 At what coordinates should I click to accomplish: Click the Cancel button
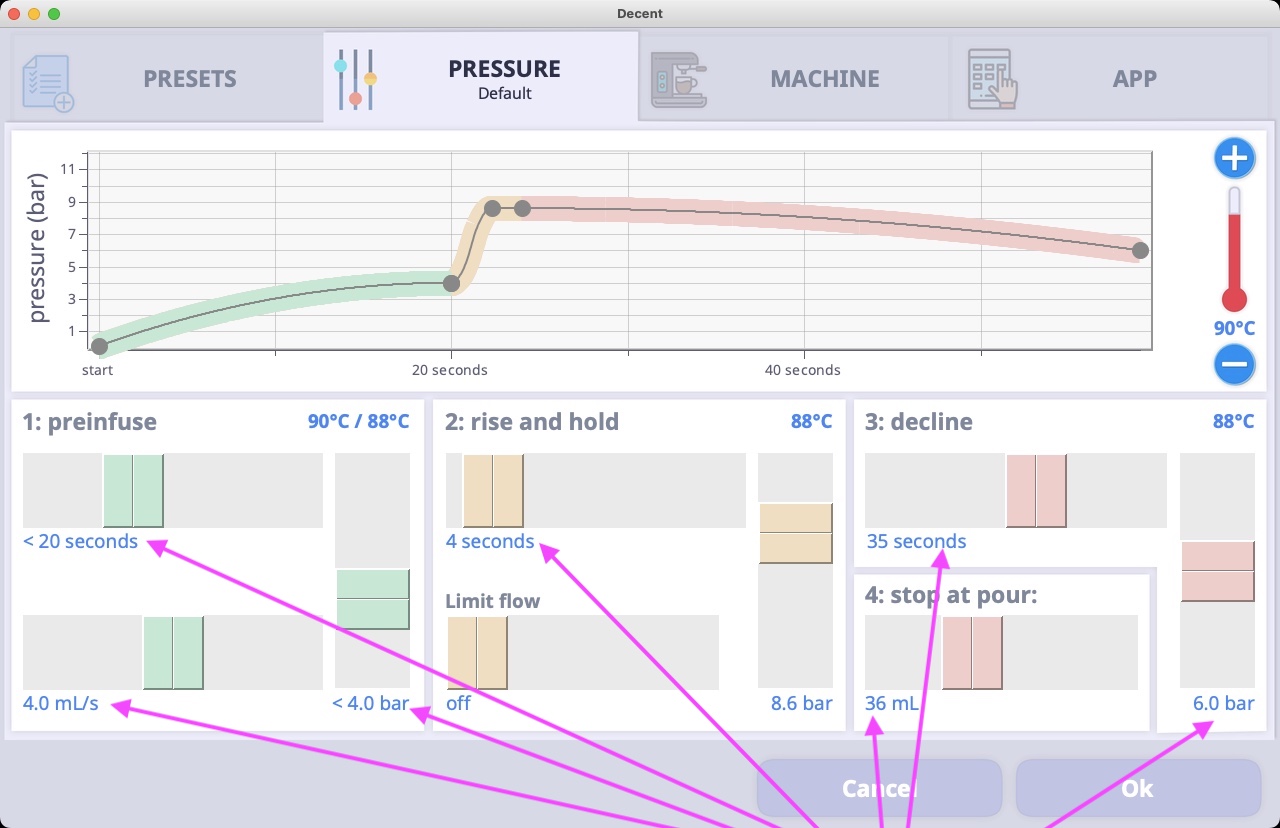pyautogui.click(x=879, y=788)
